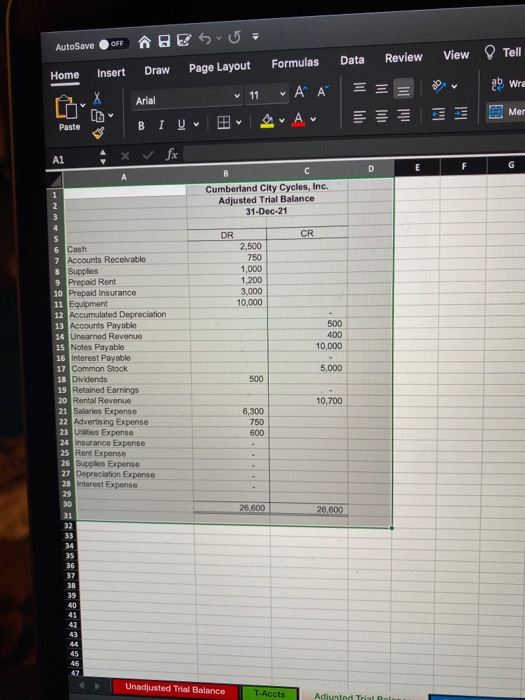Open the Insert ribbon tab
The height and width of the screenshot is (700, 525).
[111, 73]
